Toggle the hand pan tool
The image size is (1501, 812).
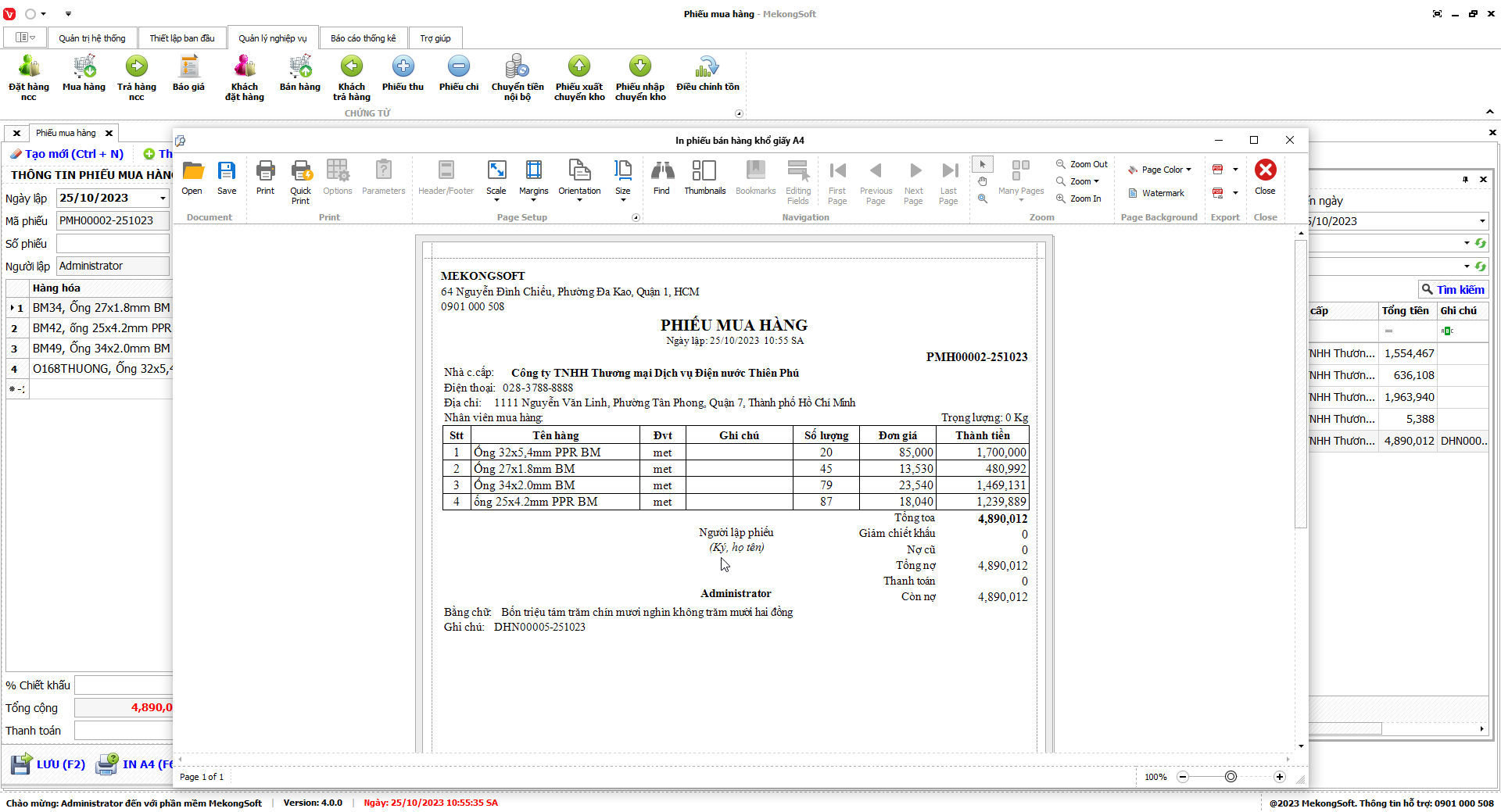click(x=983, y=181)
